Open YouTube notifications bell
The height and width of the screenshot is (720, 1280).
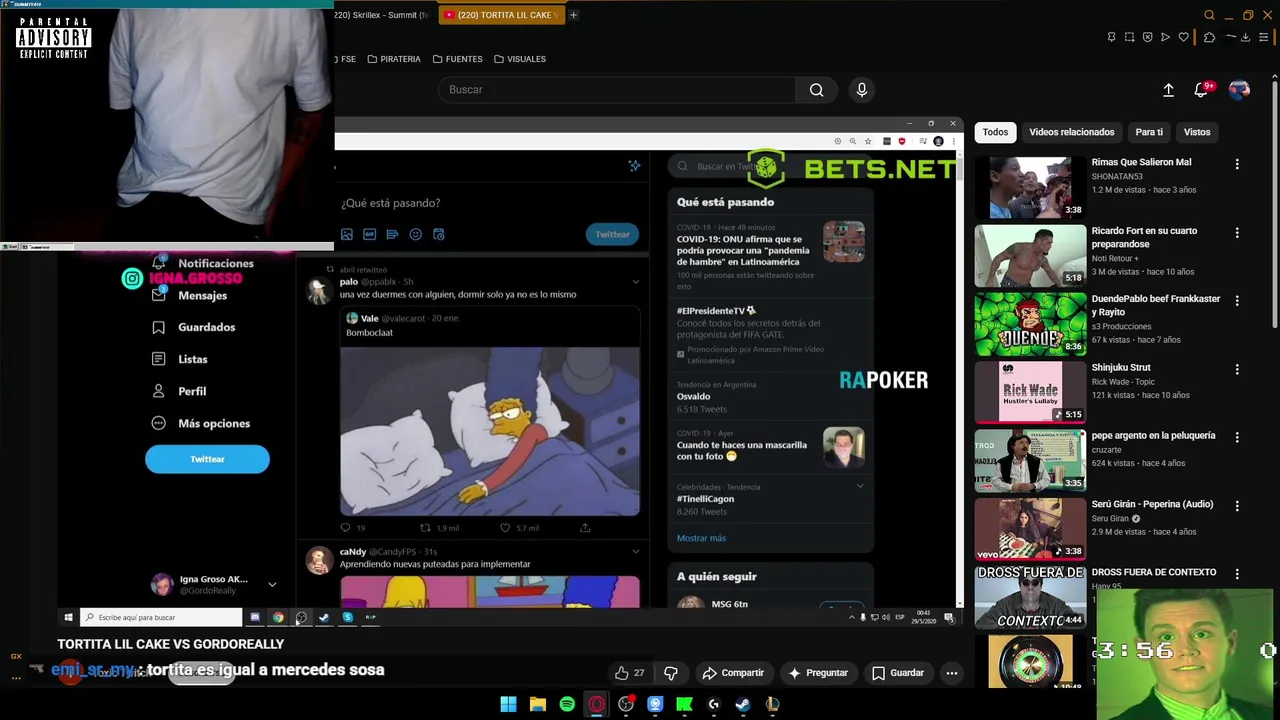click(1201, 90)
